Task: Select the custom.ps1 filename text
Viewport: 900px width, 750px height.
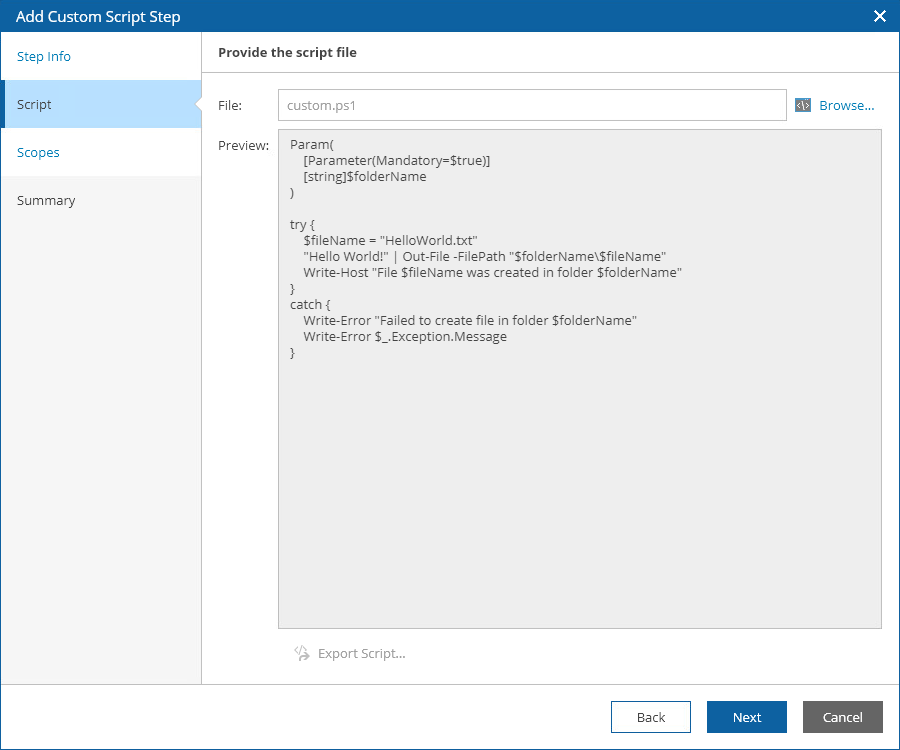Action: click(319, 105)
